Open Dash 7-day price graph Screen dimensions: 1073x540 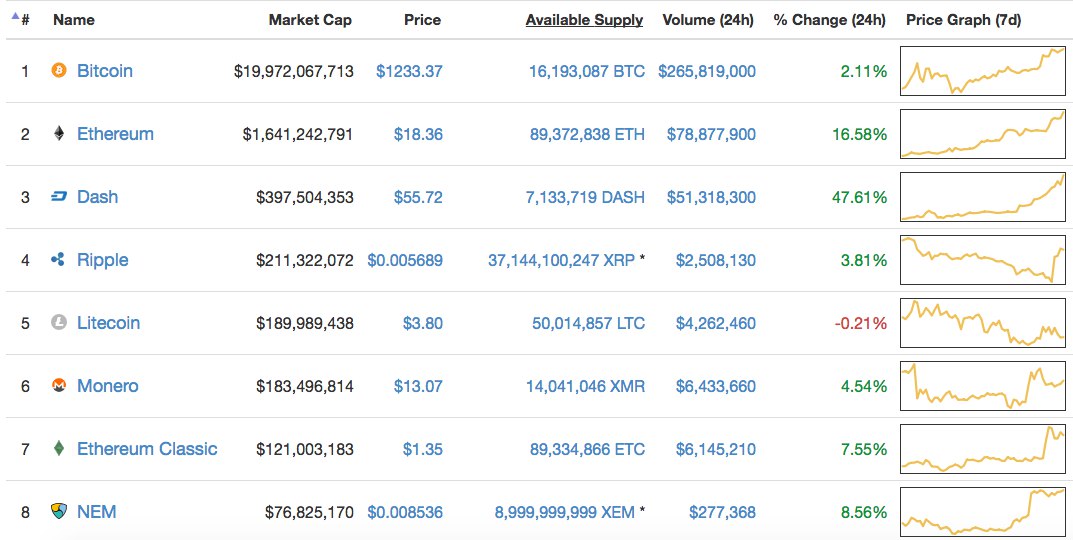(983, 196)
